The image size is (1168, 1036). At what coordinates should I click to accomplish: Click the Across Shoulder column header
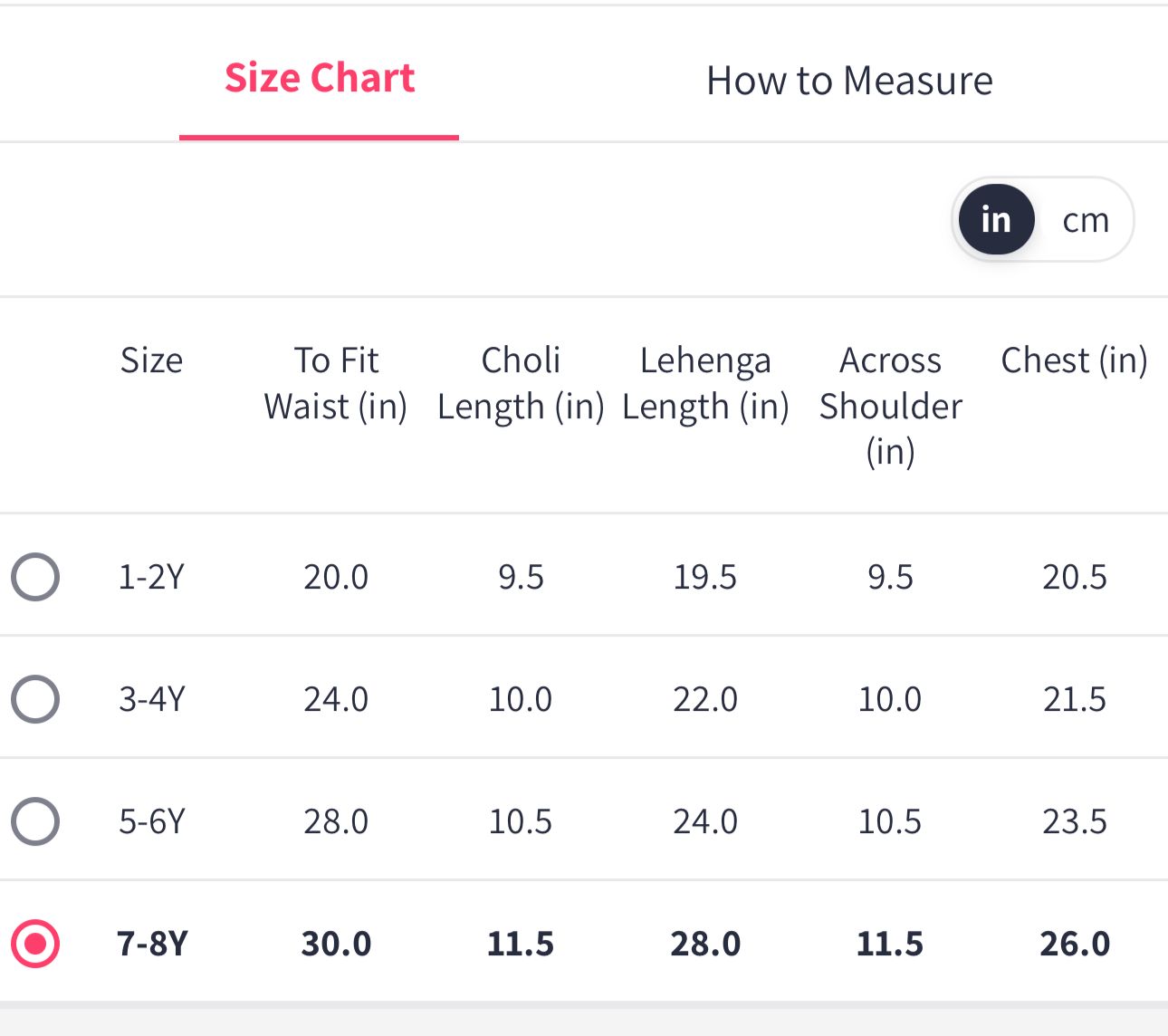point(890,405)
